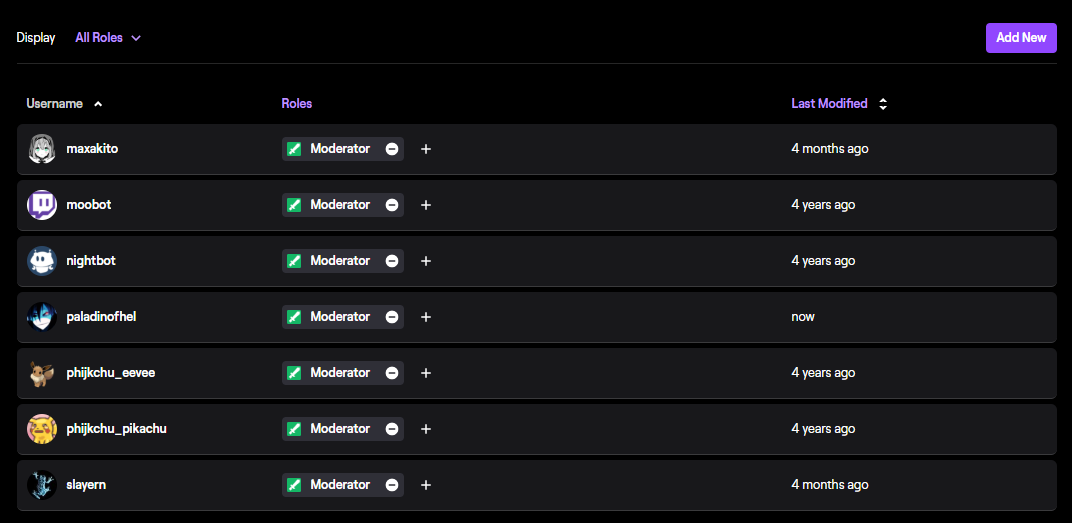
Task: Click the green sword icon for maxakito
Action: tap(294, 149)
